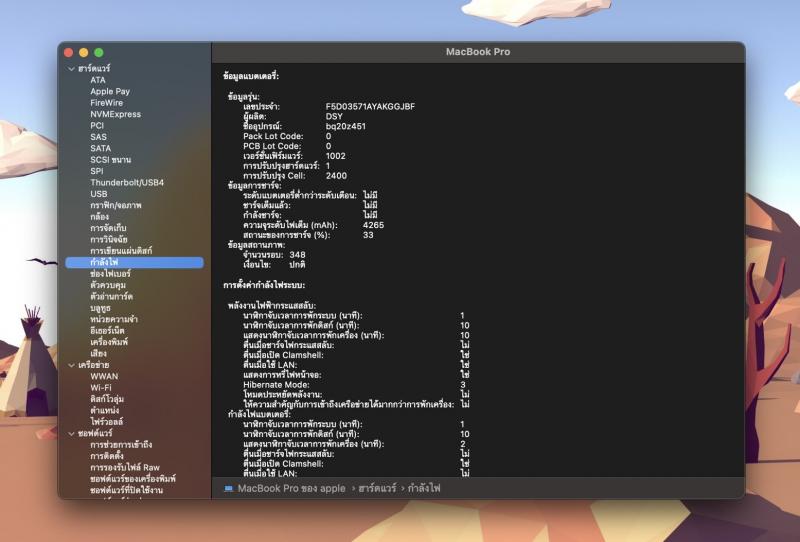Viewport: 800px width, 542px height.
Task: Open หน่วยความจำ memory entry
Action: coord(114,319)
